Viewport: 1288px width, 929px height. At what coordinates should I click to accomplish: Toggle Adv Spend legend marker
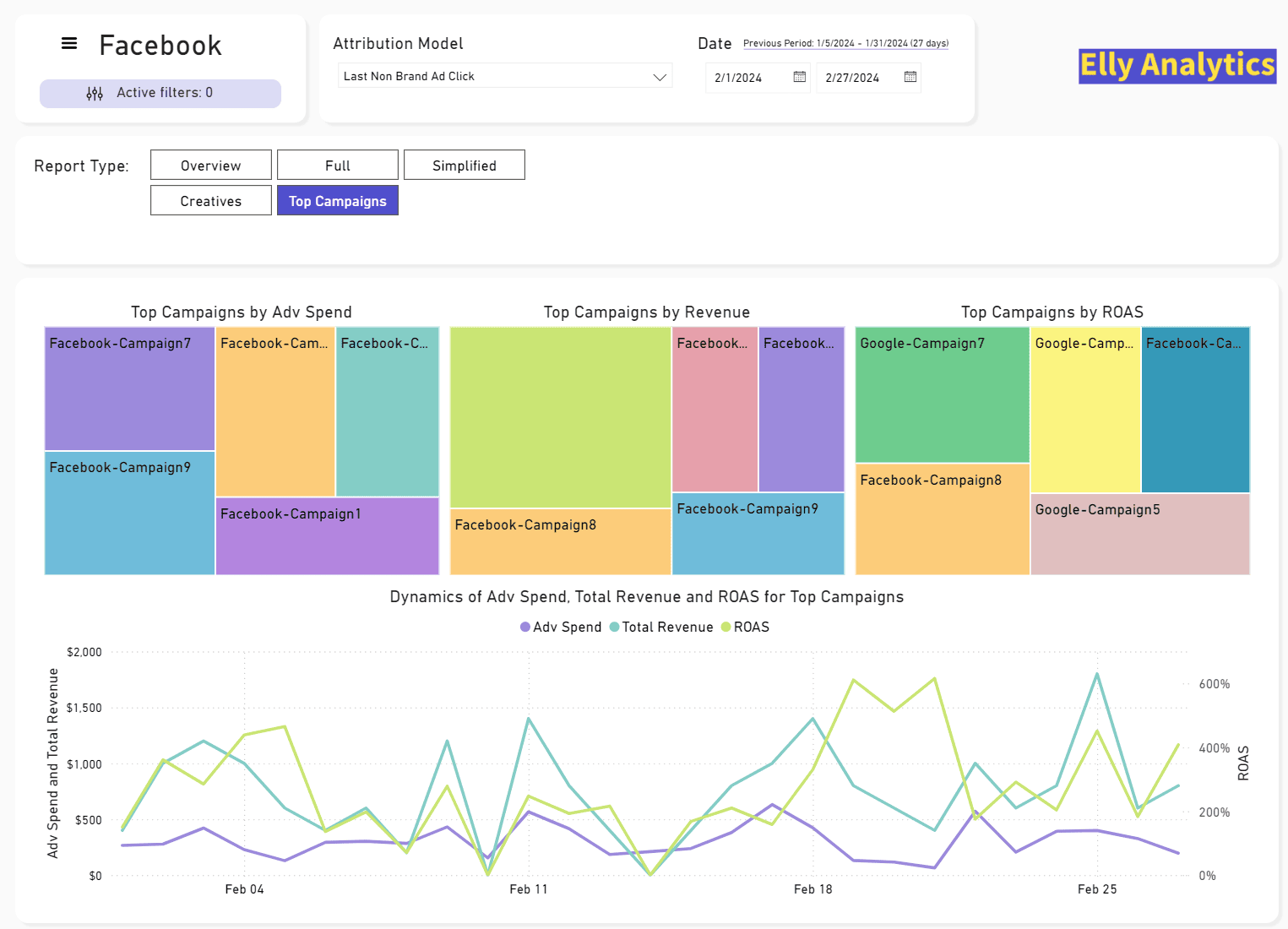point(525,627)
